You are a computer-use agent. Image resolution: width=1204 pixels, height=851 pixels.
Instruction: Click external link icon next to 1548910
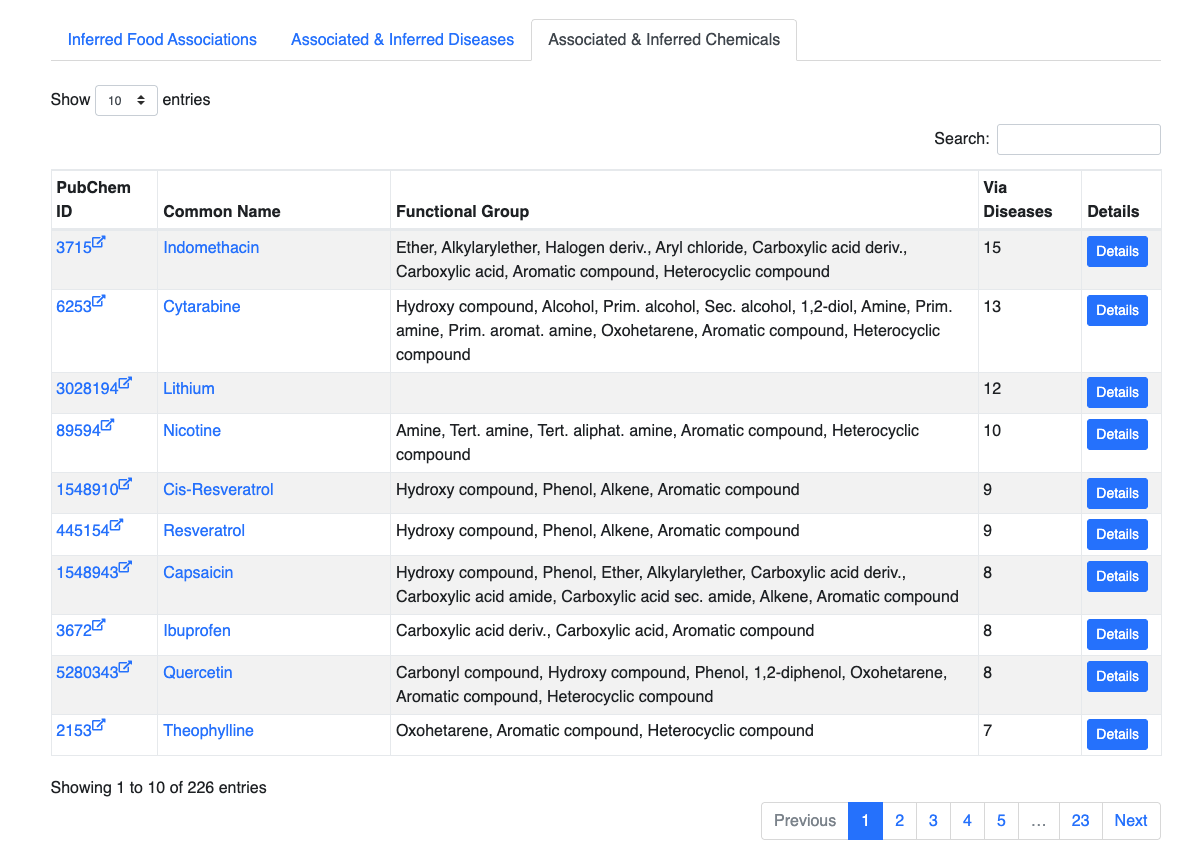[125, 485]
